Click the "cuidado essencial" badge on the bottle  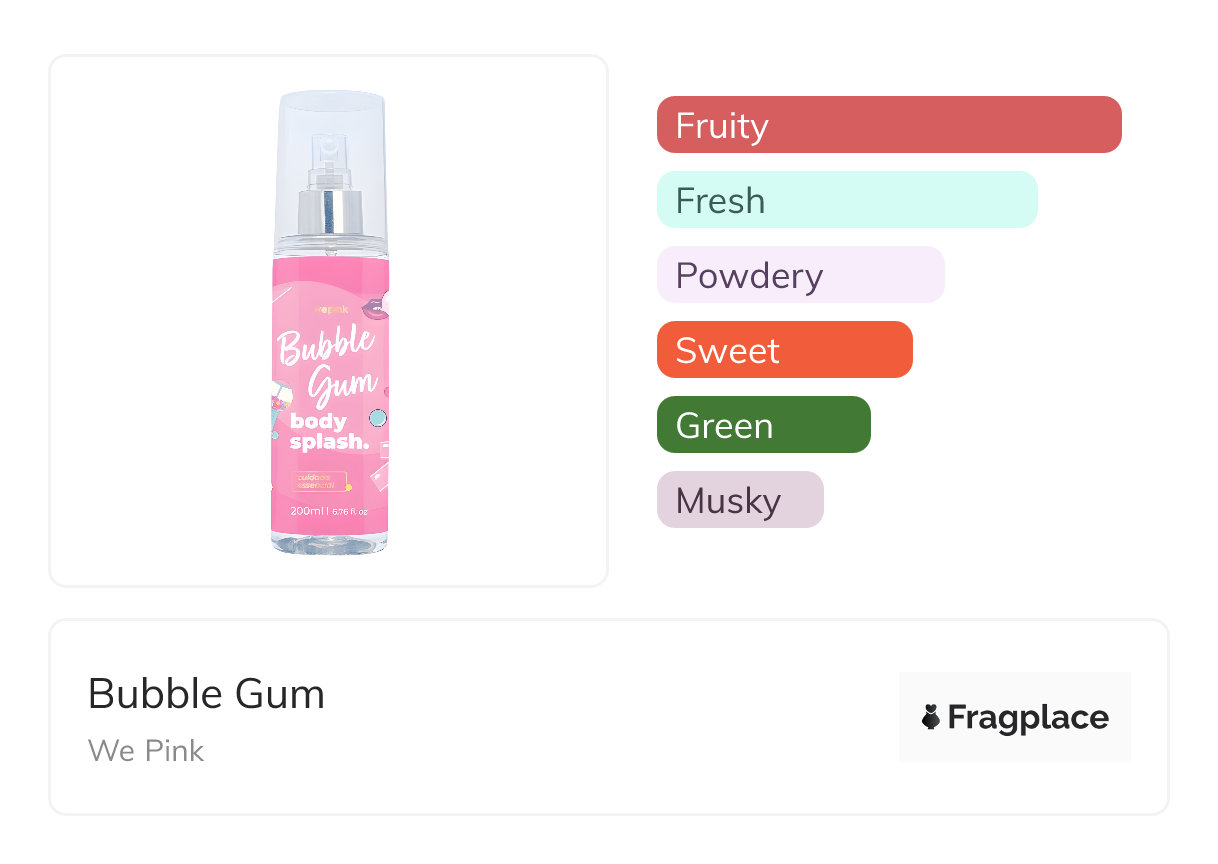(x=319, y=481)
